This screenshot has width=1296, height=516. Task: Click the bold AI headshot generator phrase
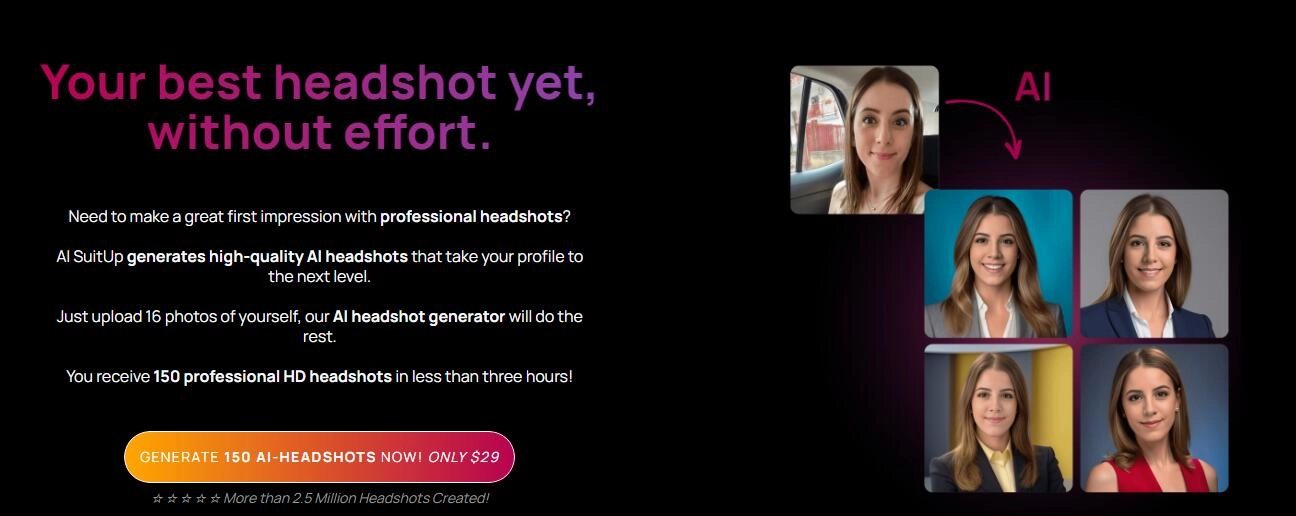pos(419,316)
